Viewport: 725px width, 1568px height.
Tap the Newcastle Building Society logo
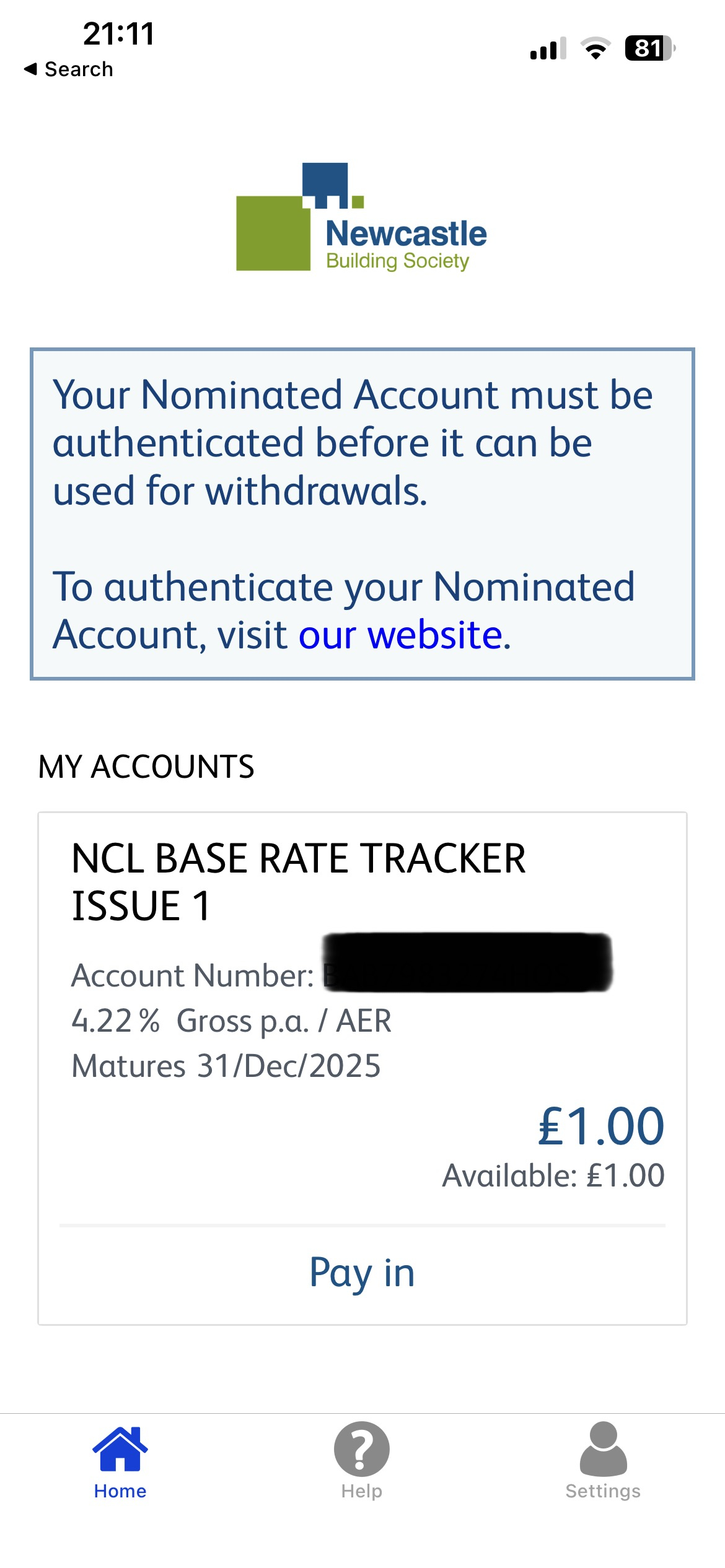[x=362, y=217]
